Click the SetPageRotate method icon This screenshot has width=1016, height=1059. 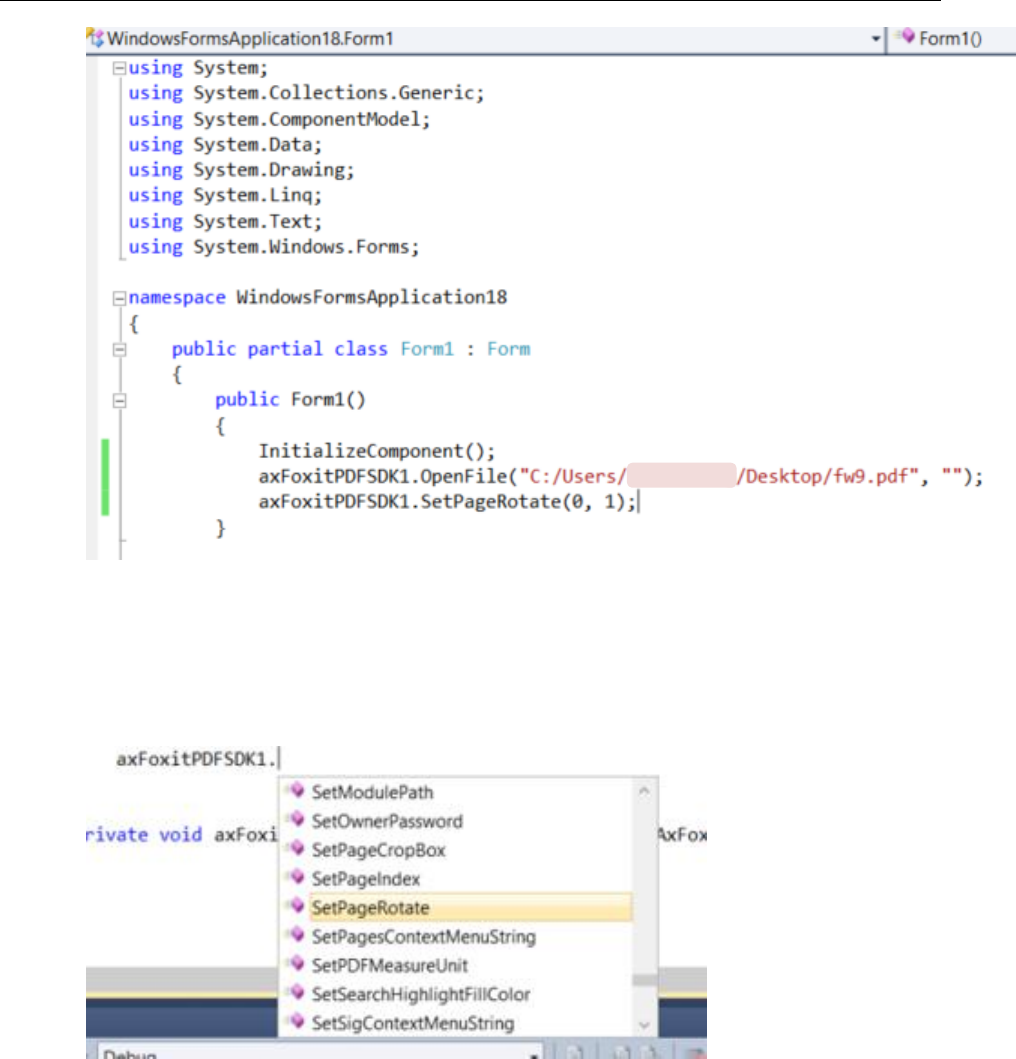(296, 906)
